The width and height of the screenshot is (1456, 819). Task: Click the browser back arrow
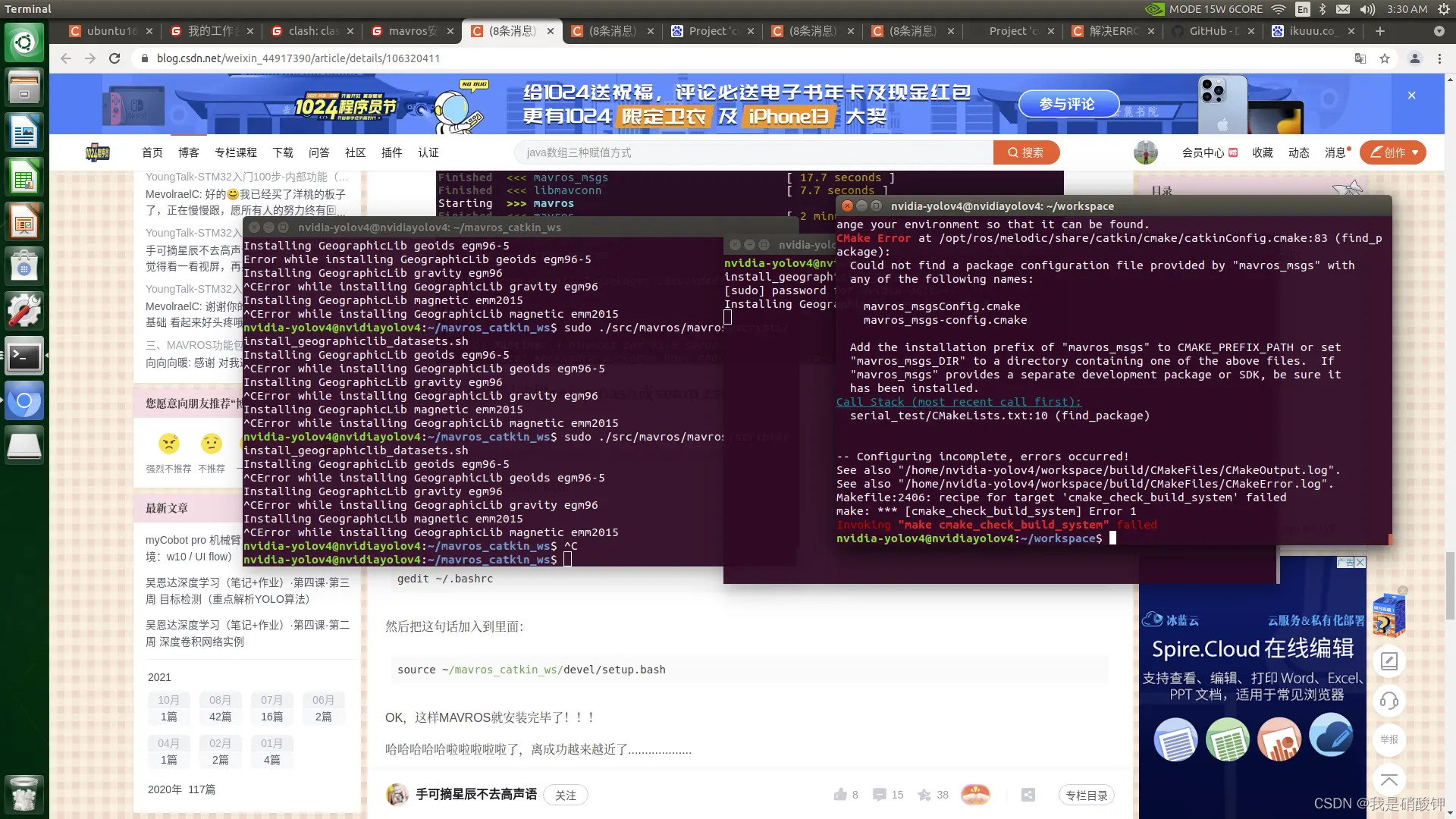(x=66, y=58)
